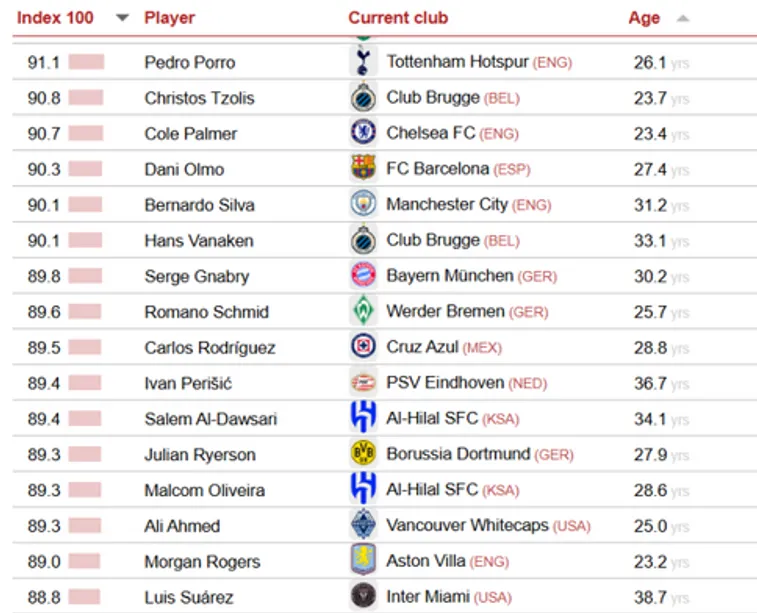Open Luis Suárez player page
The width and height of the screenshot is (757, 613).
pyautogui.click(x=189, y=598)
